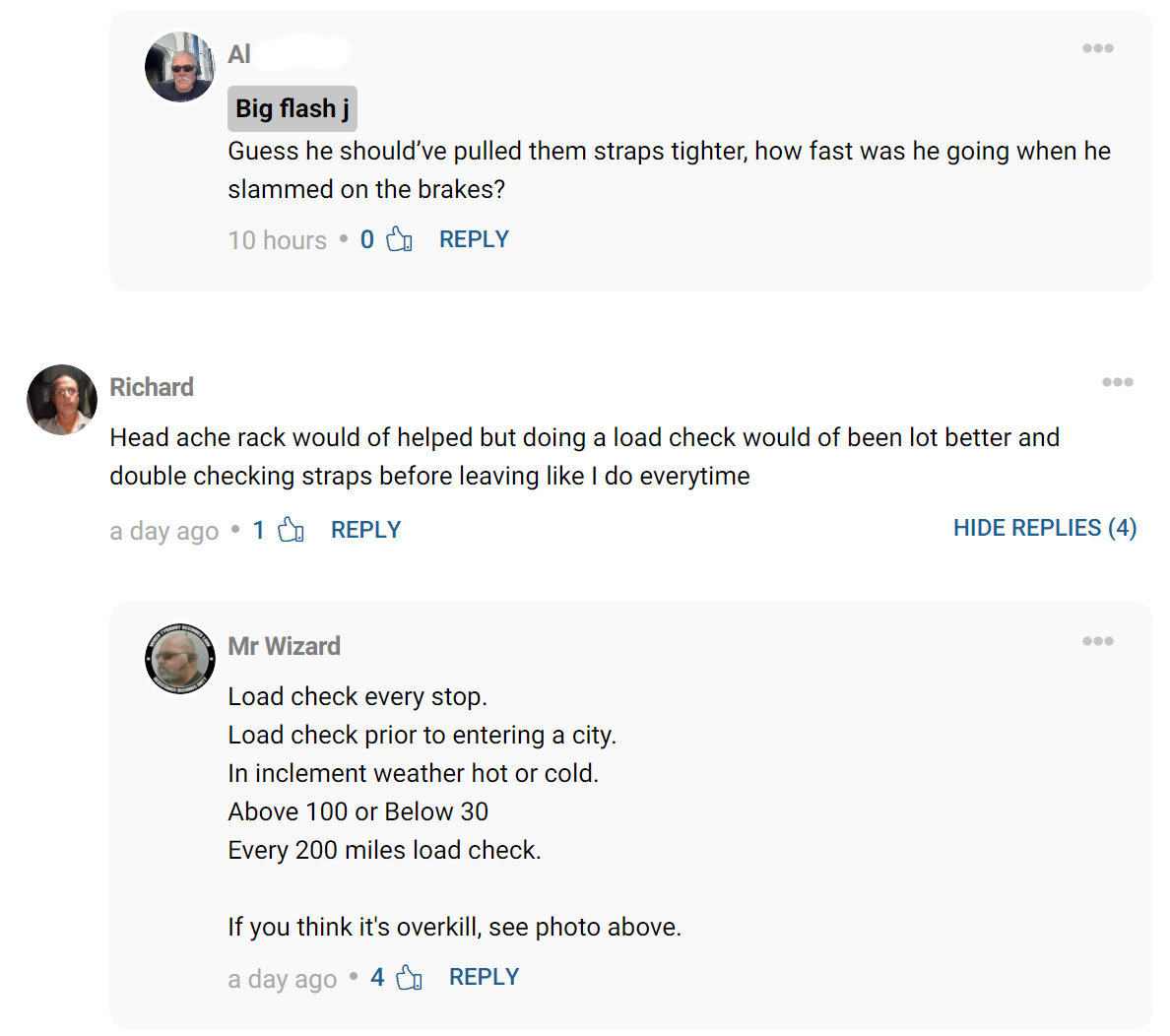Click the 10 hours timestamp
The image size is (1170, 1036).
(277, 240)
